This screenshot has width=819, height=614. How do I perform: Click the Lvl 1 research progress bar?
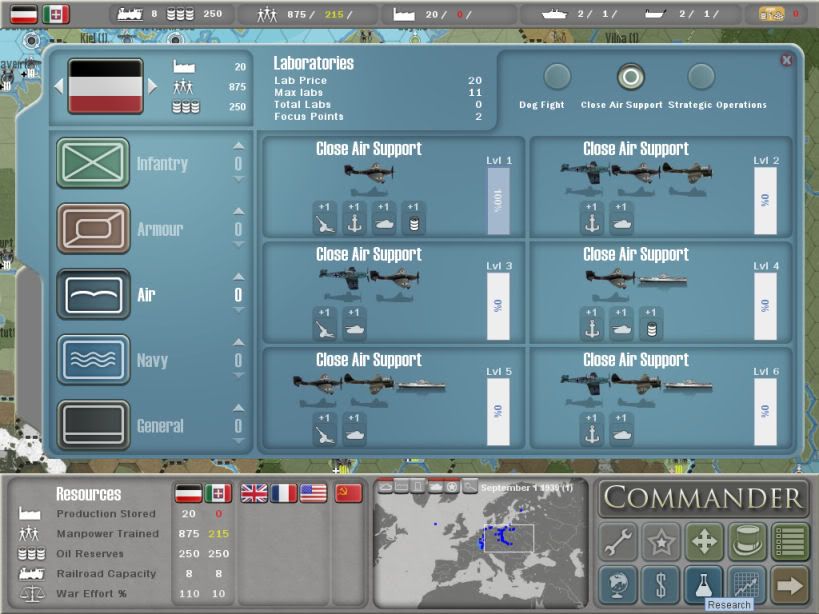click(x=498, y=201)
